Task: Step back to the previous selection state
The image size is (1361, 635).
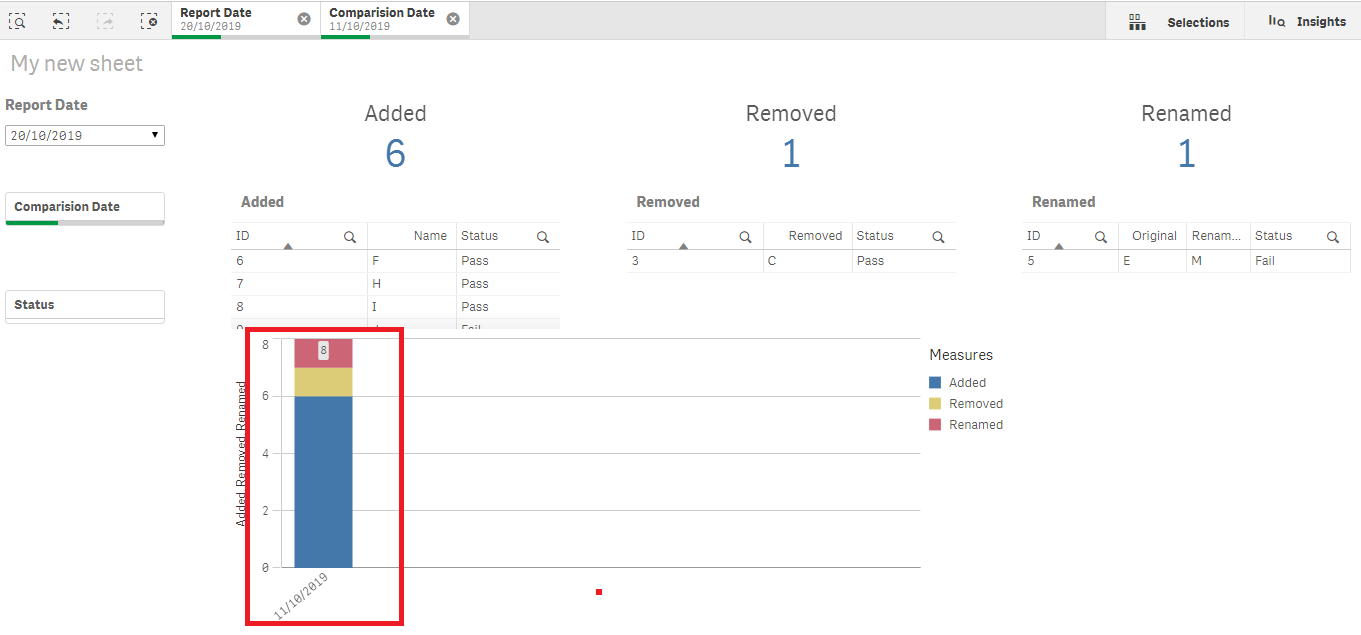Action: pos(61,20)
